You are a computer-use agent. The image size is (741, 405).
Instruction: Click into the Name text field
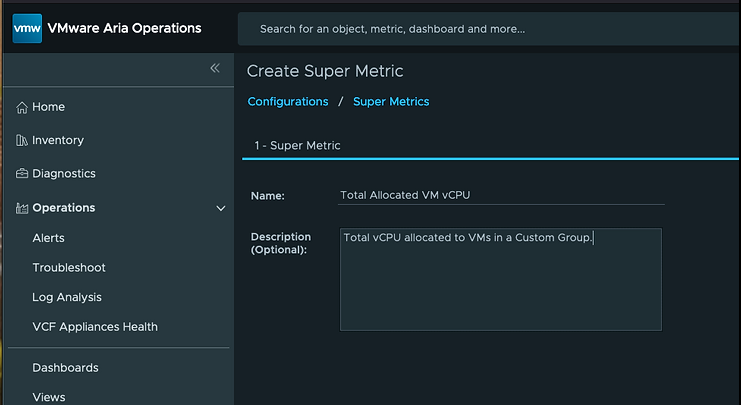click(501, 196)
